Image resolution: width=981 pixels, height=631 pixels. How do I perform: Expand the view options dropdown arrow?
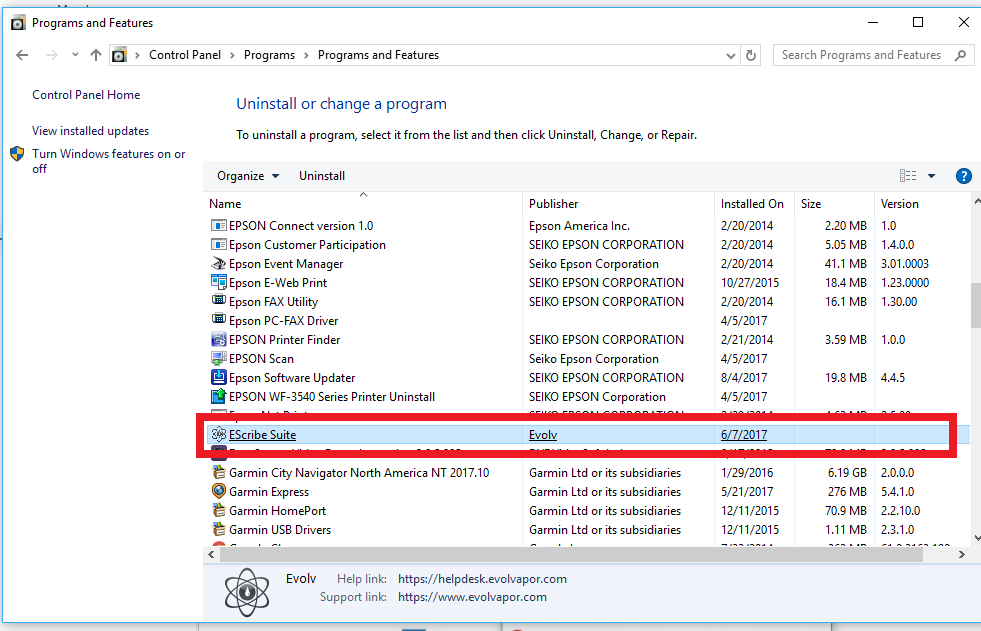pos(931,176)
